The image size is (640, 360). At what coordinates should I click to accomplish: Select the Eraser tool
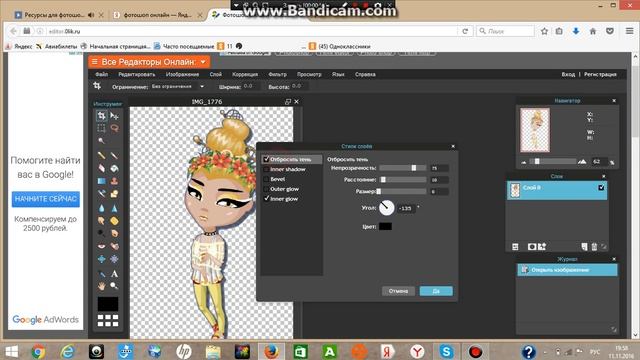pos(101,168)
